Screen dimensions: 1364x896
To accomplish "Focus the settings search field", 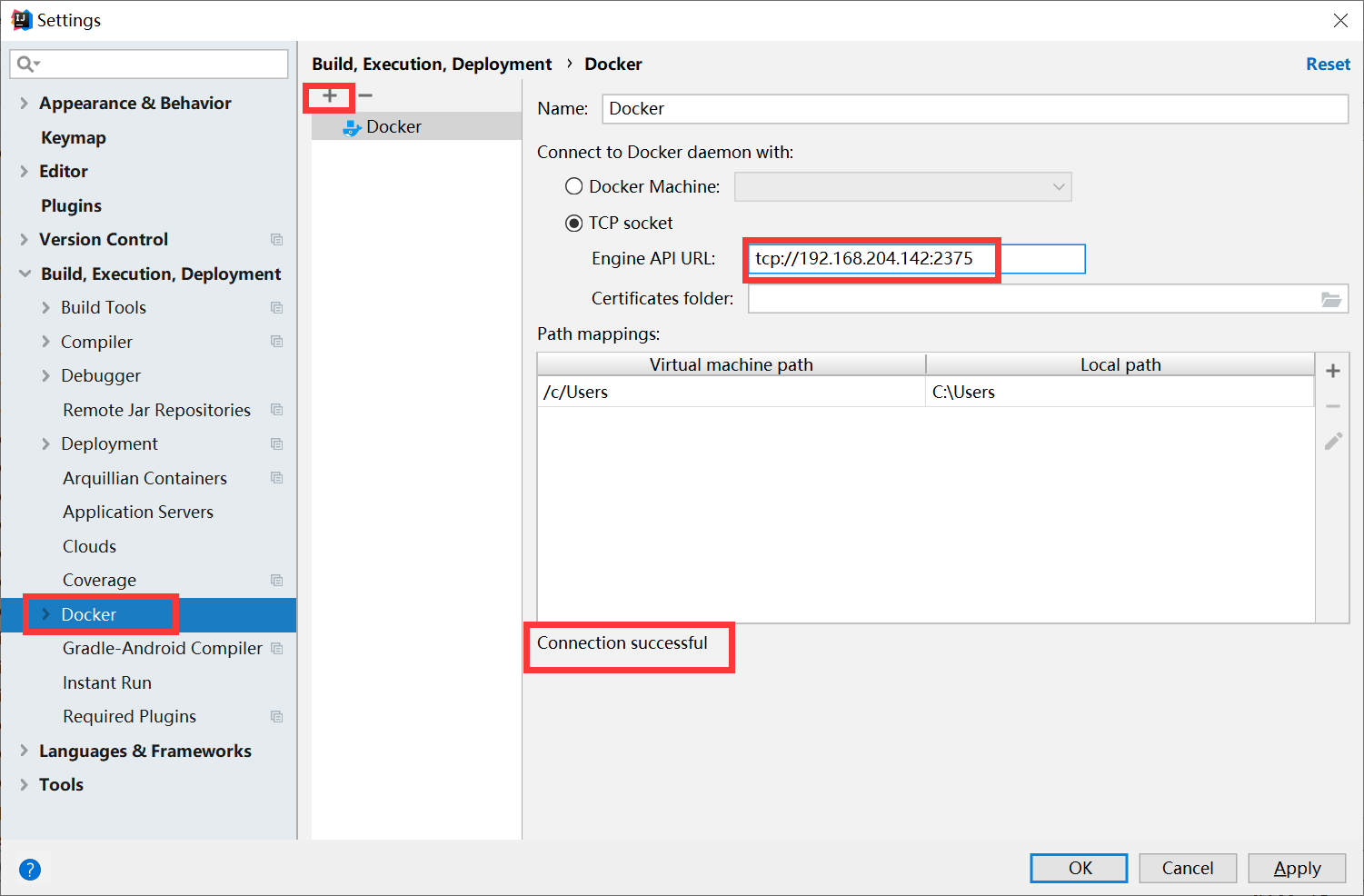I will [x=149, y=64].
